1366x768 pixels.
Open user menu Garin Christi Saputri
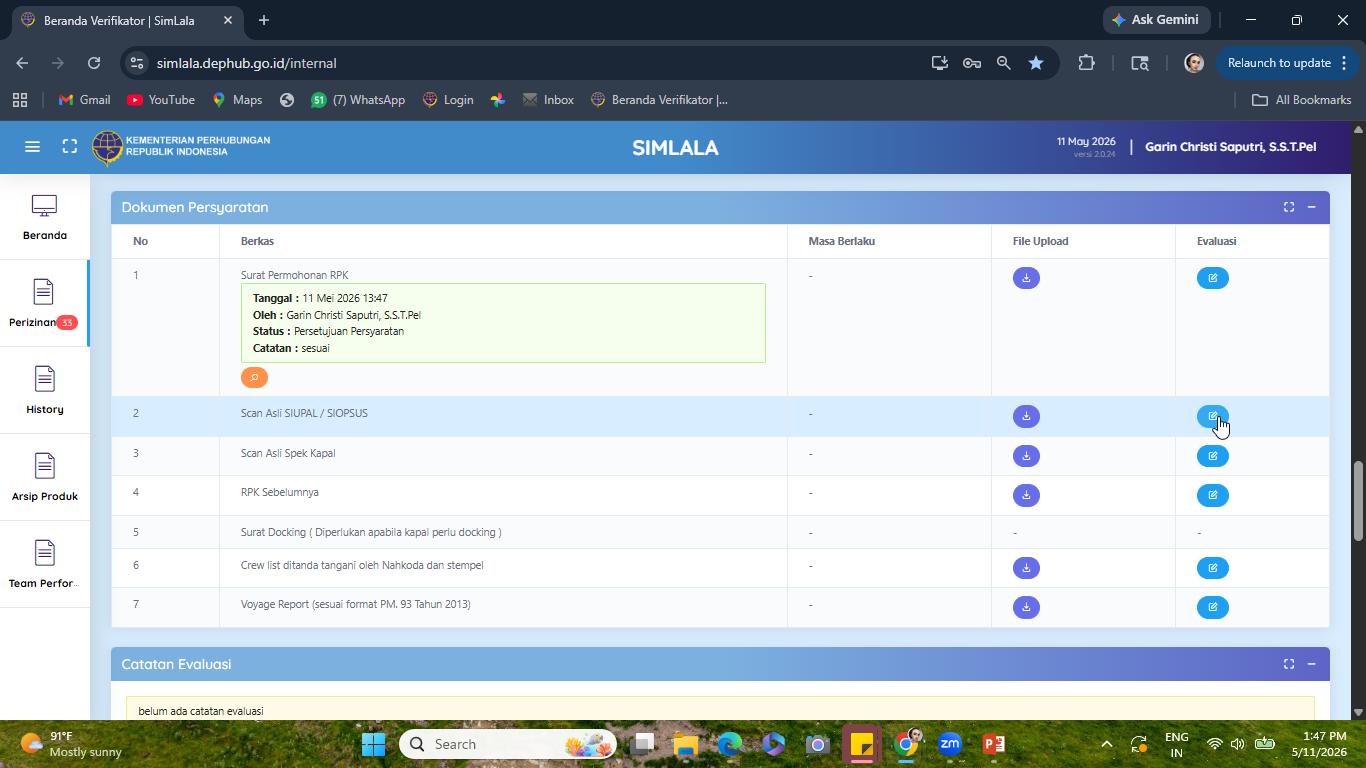pyautogui.click(x=1230, y=147)
